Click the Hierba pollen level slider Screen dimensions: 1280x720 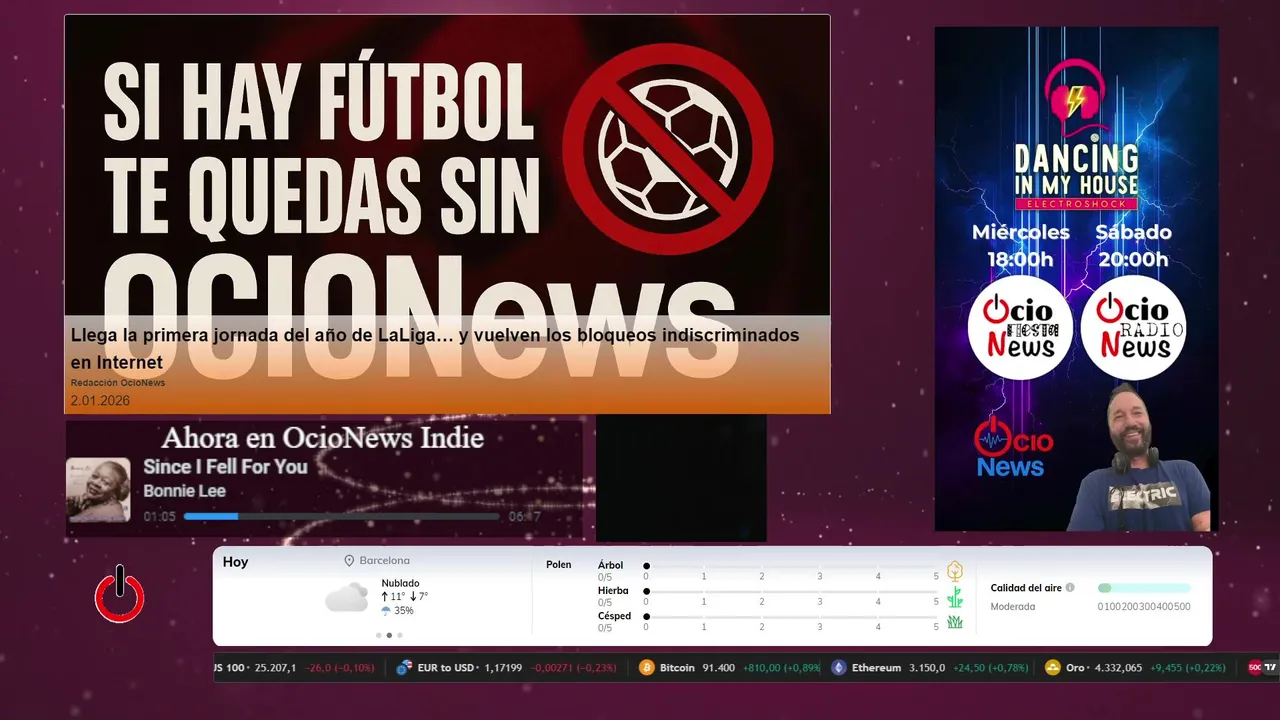click(x=791, y=592)
